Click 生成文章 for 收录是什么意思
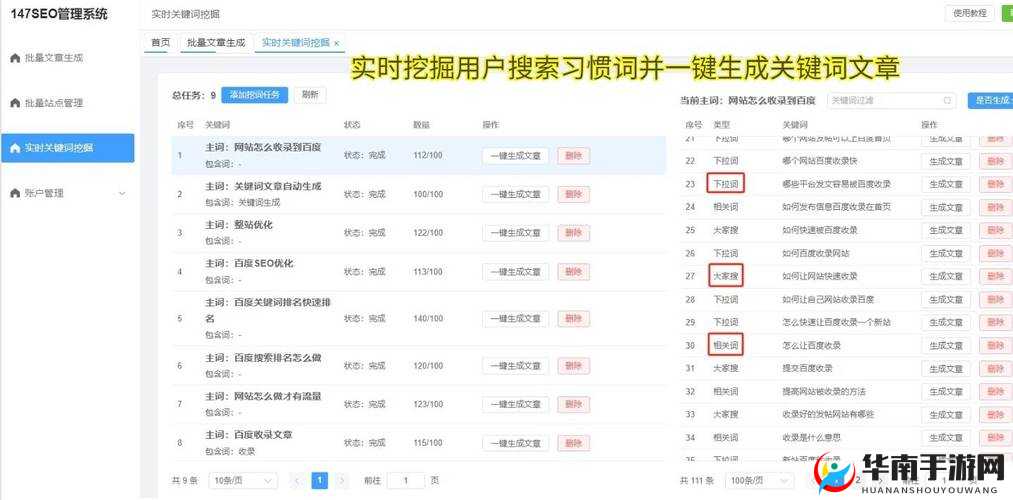This screenshot has height=500, width=1013. coord(946,439)
